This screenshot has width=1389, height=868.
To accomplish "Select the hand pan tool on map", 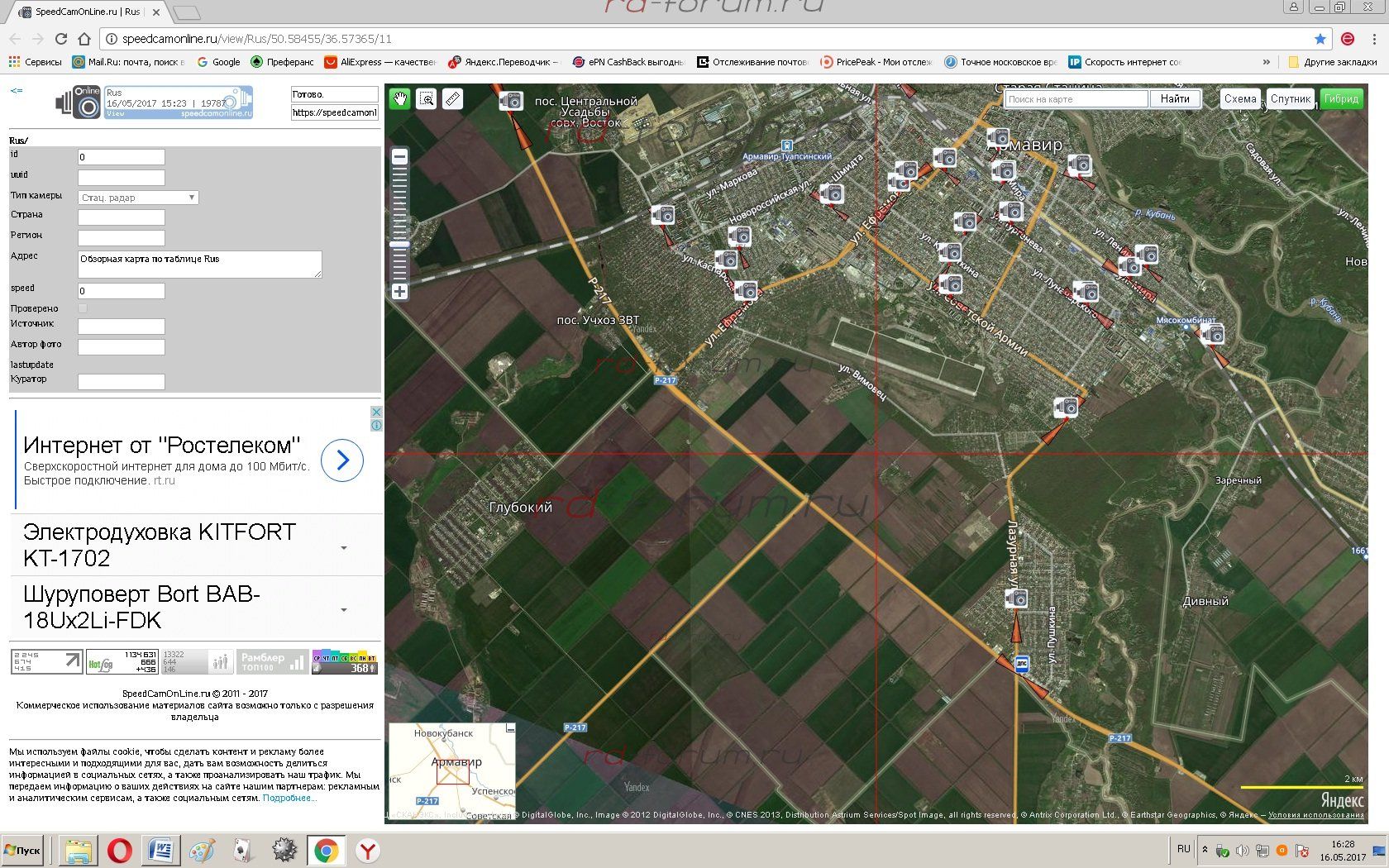I will click(400, 99).
